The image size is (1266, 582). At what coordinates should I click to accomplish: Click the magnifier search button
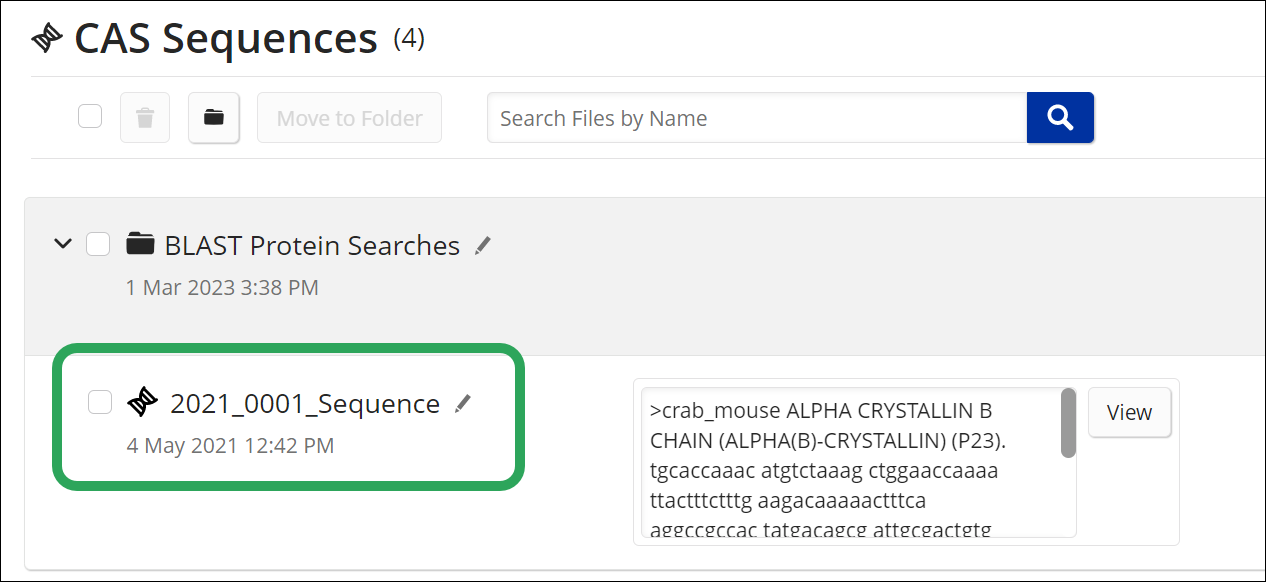pyautogui.click(x=1060, y=118)
